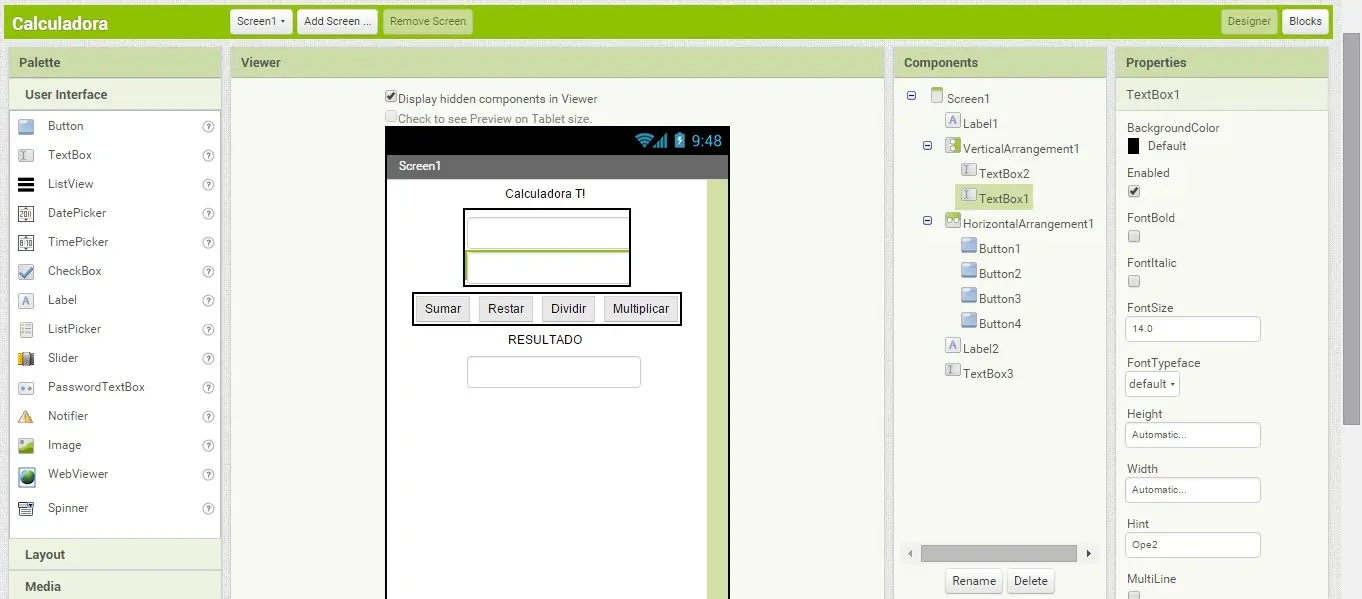
Task: Rename the selected component
Action: pos(974,581)
